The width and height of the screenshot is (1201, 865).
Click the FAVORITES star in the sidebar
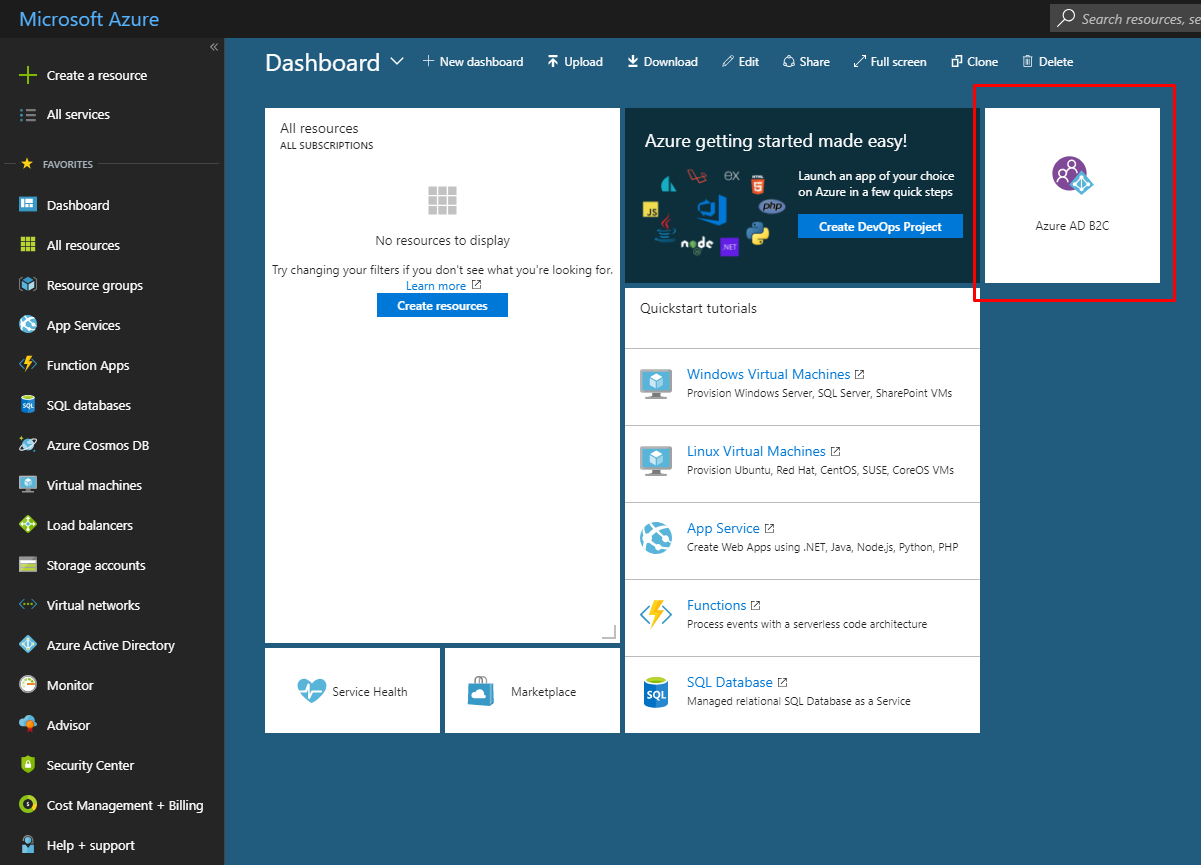[x=27, y=164]
